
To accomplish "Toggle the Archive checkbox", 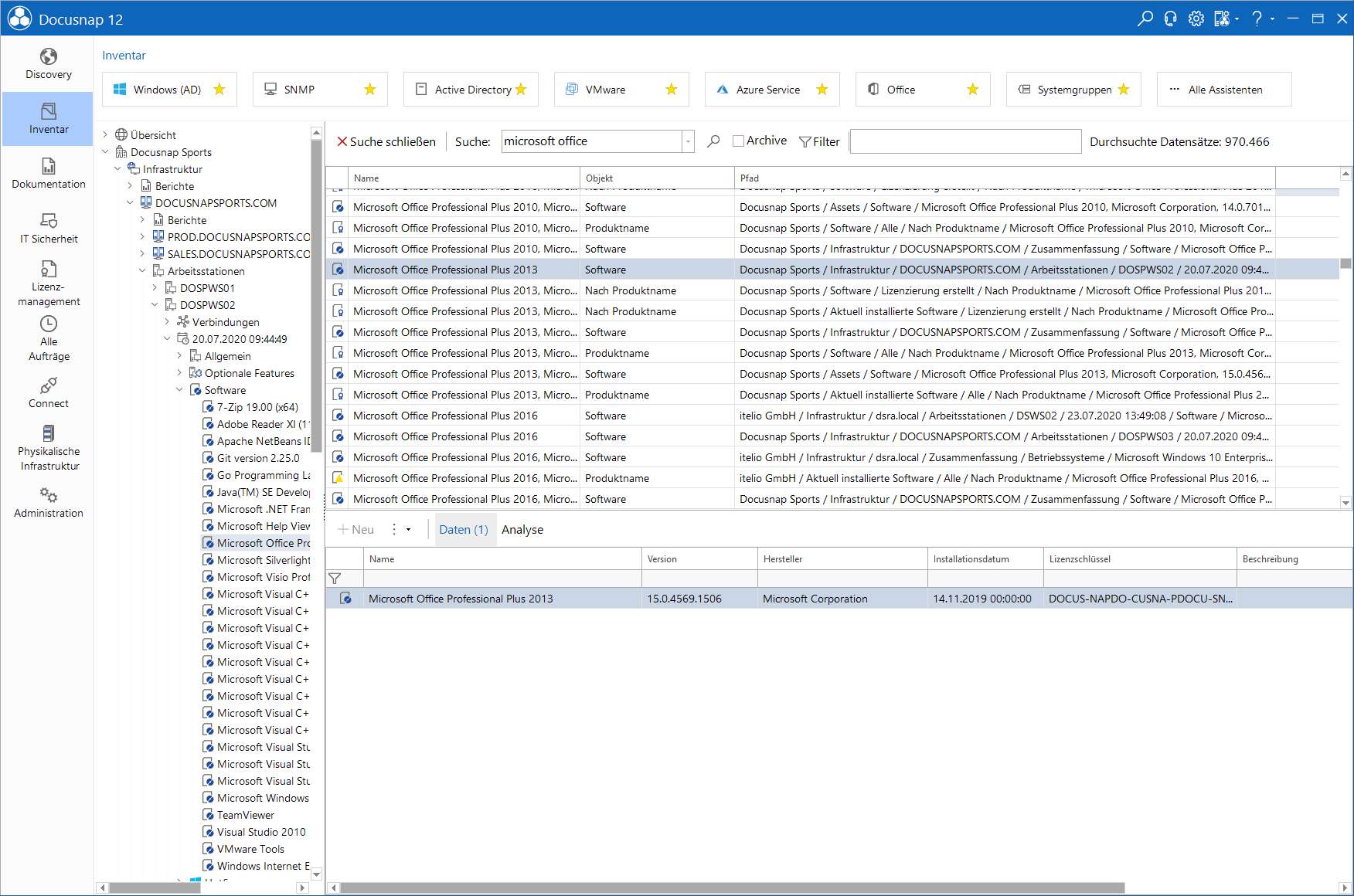I will coord(738,141).
